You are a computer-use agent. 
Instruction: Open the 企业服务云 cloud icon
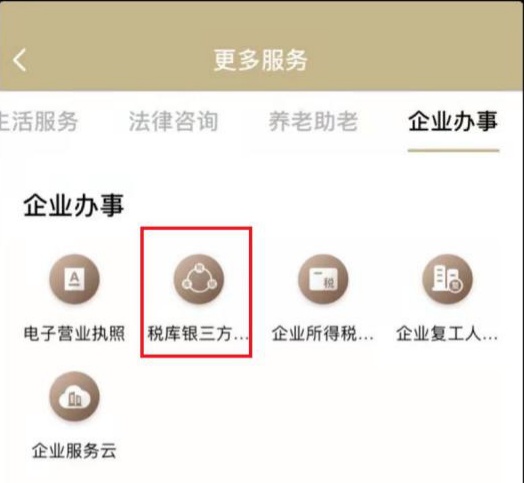(74, 396)
